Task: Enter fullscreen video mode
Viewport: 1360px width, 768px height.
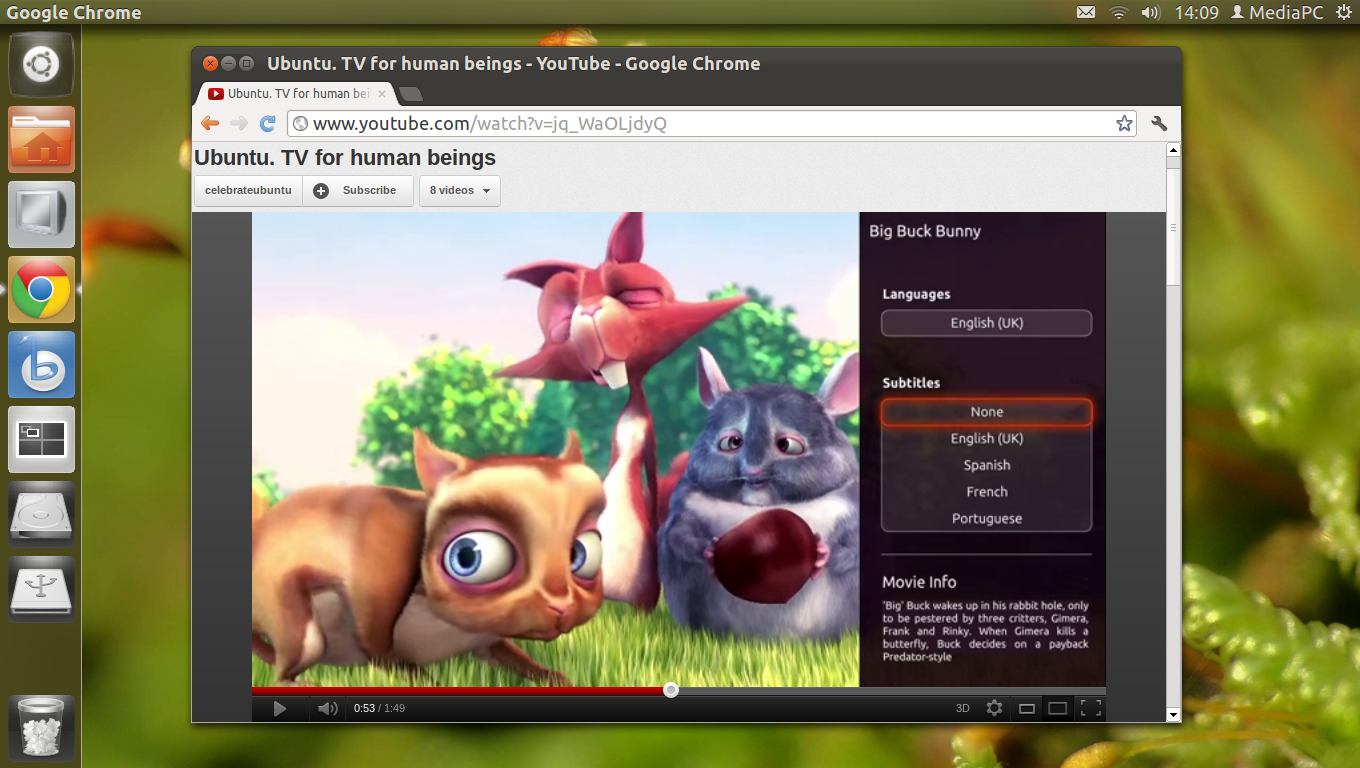Action: click(x=1091, y=708)
